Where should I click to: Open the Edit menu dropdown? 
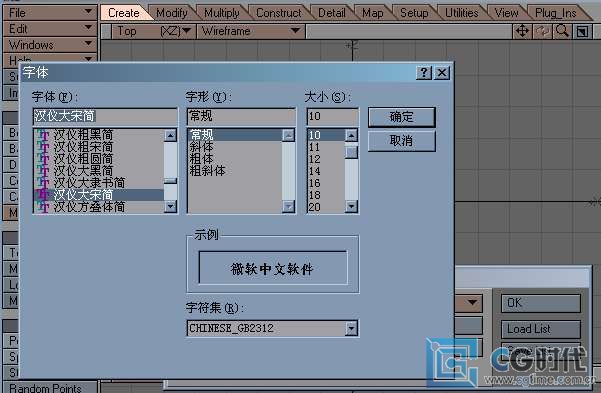point(49,29)
